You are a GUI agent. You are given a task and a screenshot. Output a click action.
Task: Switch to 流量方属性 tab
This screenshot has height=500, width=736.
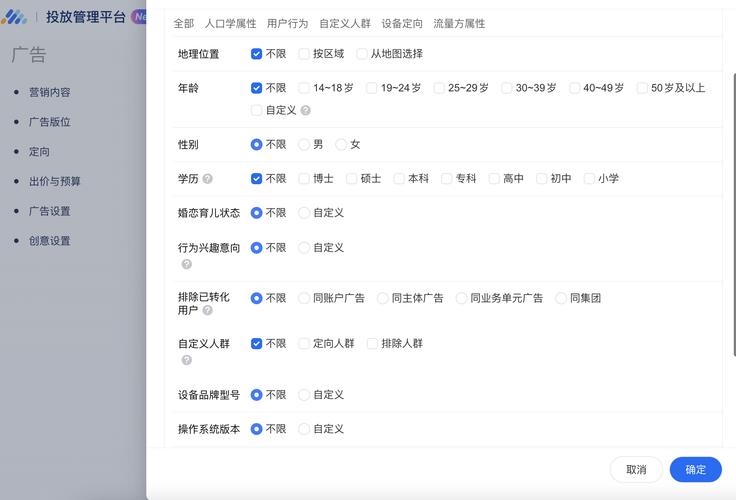(x=459, y=23)
